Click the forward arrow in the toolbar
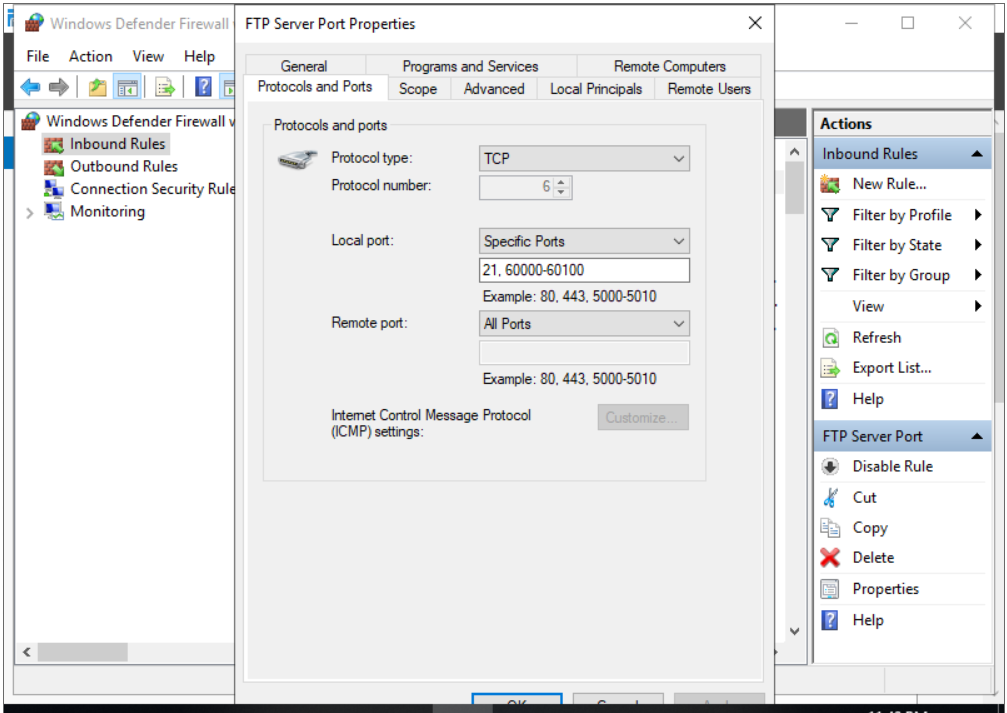This screenshot has width=1007, height=713. tap(58, 87)
